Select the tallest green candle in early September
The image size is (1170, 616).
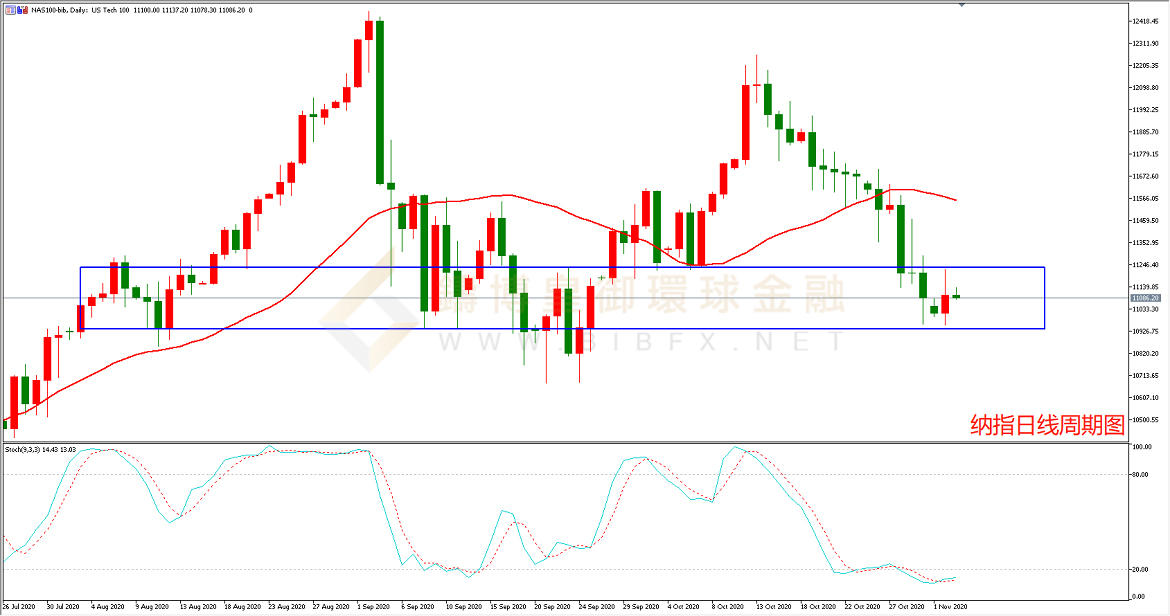(380, 100)
